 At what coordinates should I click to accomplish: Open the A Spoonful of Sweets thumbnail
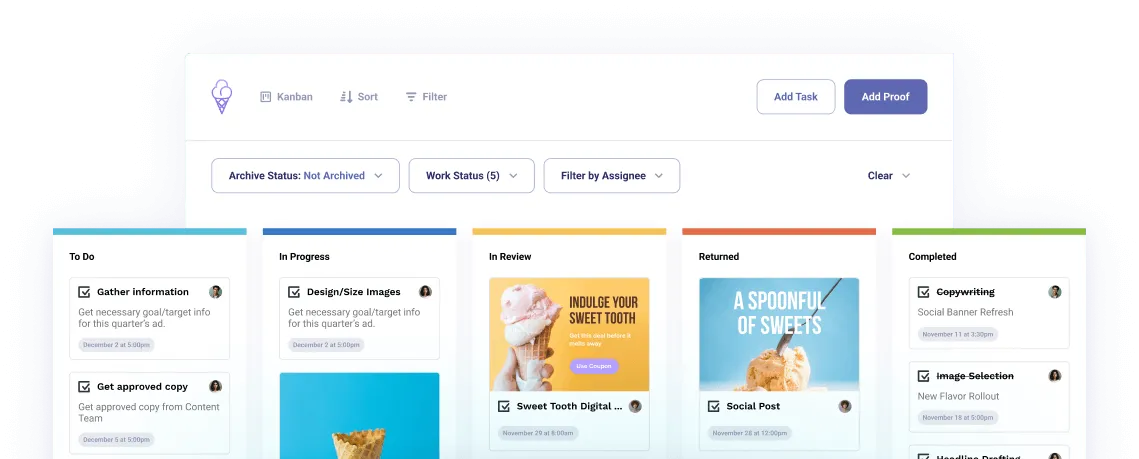(779, 335)
